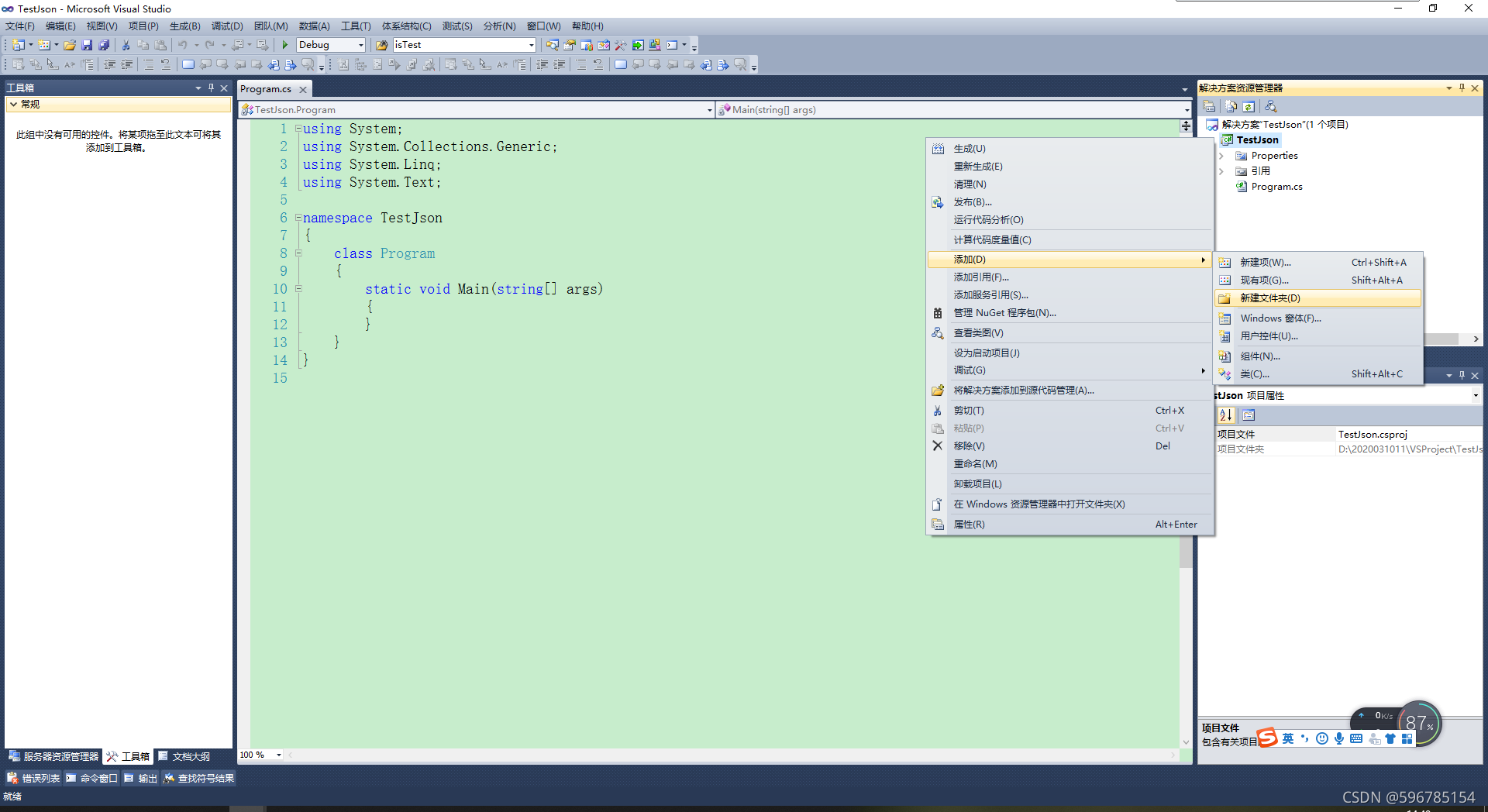Expand the Properties folder in Solution Explorer
Viewport: 1488px width, 812px height.
(1221, 156)
